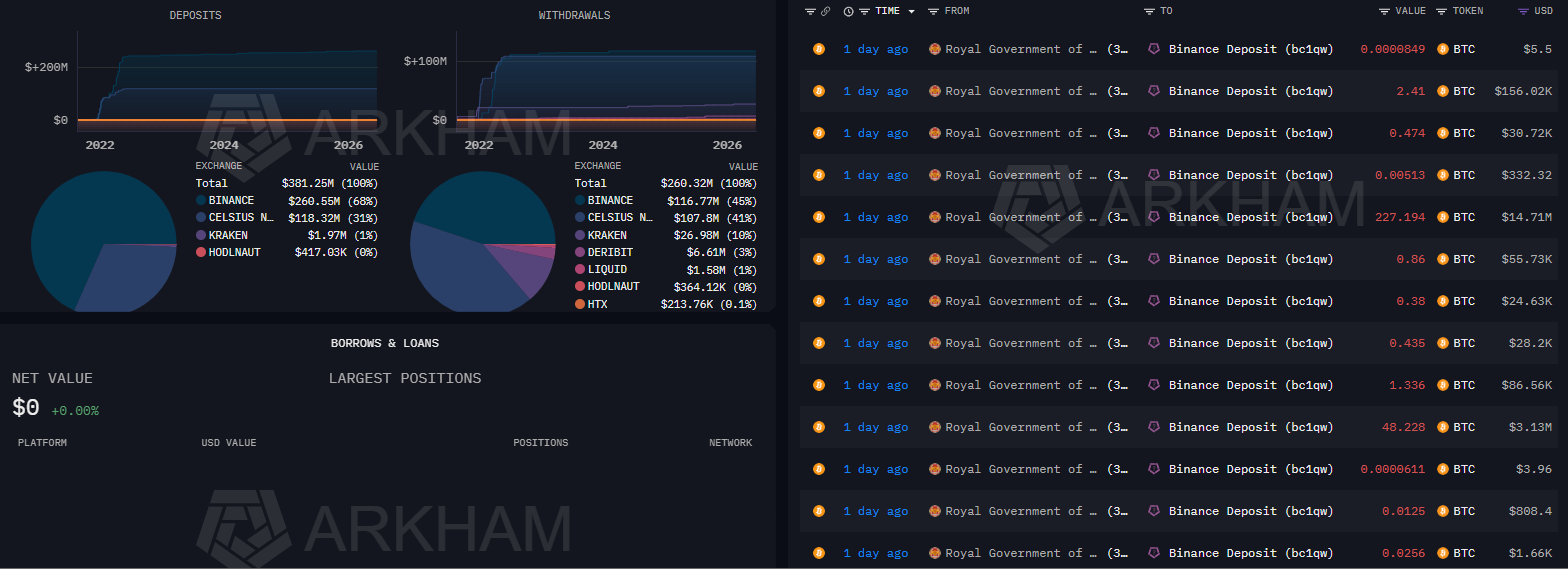Image resolution: width=1568 pixels, height=569 pixels.
Task: Click the $86.56K USD amount
Action: 1526,385
